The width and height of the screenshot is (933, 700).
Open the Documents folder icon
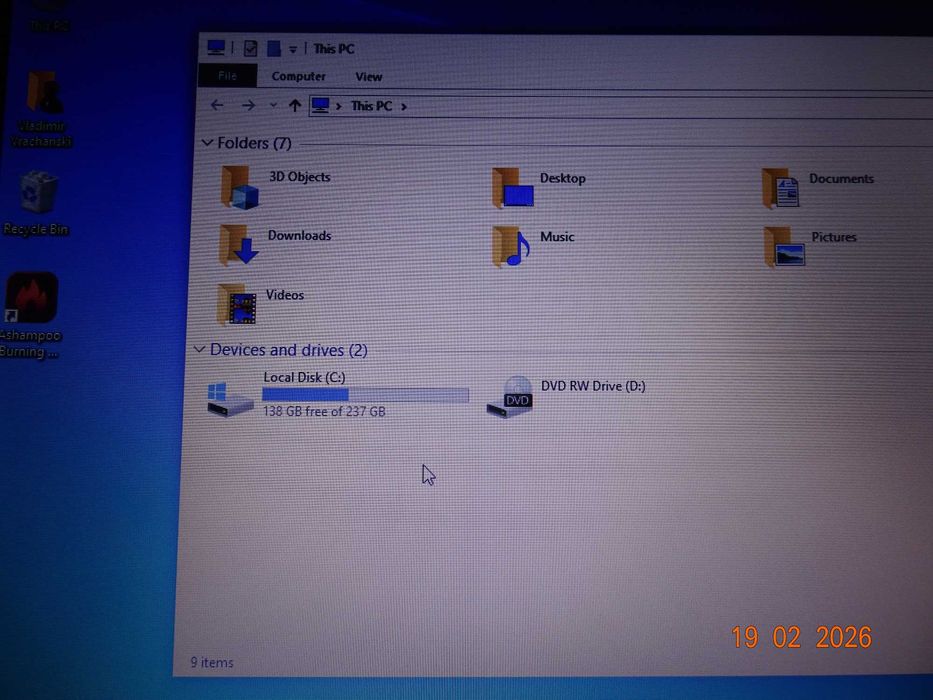(x=781, y=189)
